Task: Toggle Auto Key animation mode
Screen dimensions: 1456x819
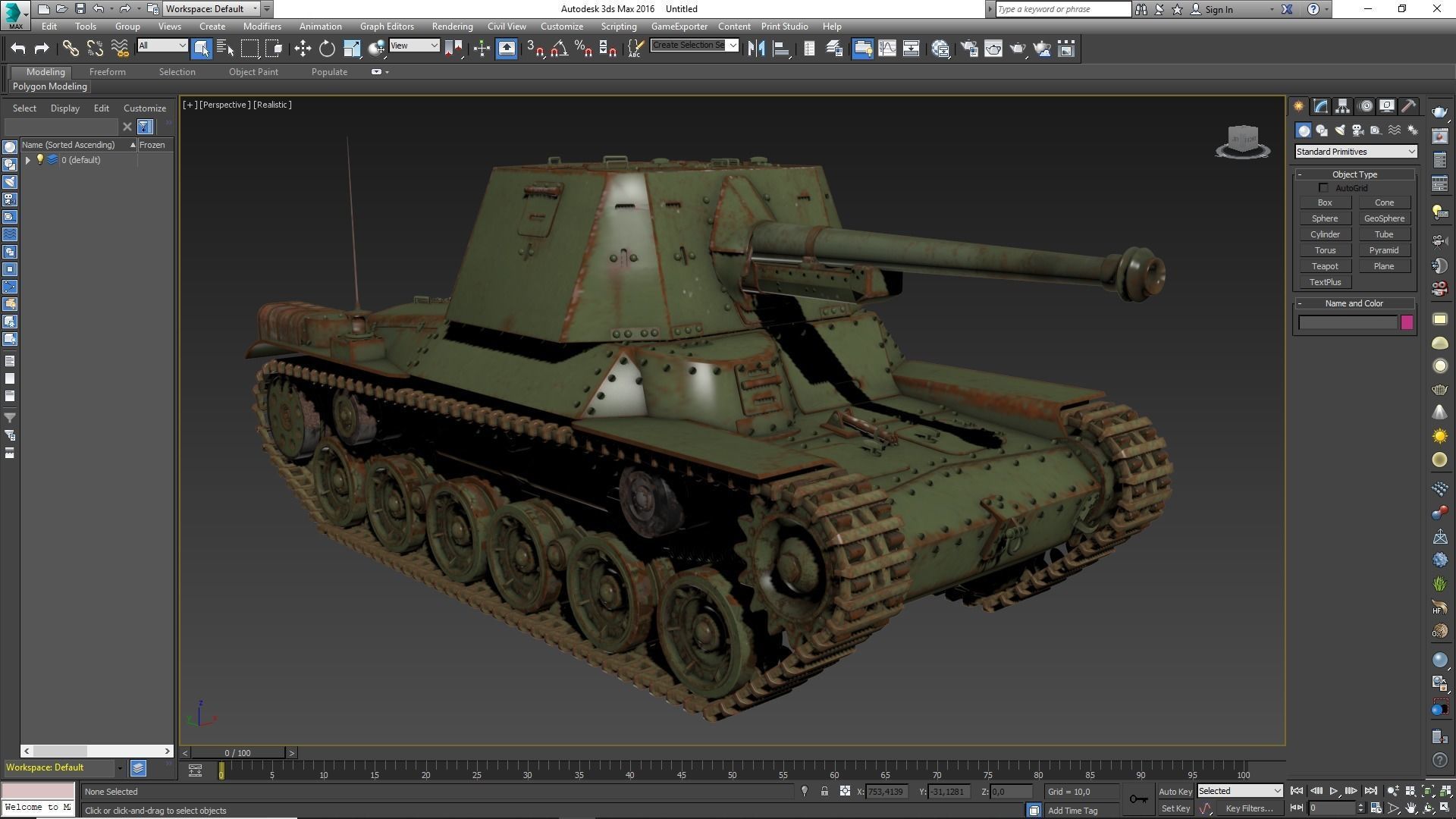Action: 1175,791
